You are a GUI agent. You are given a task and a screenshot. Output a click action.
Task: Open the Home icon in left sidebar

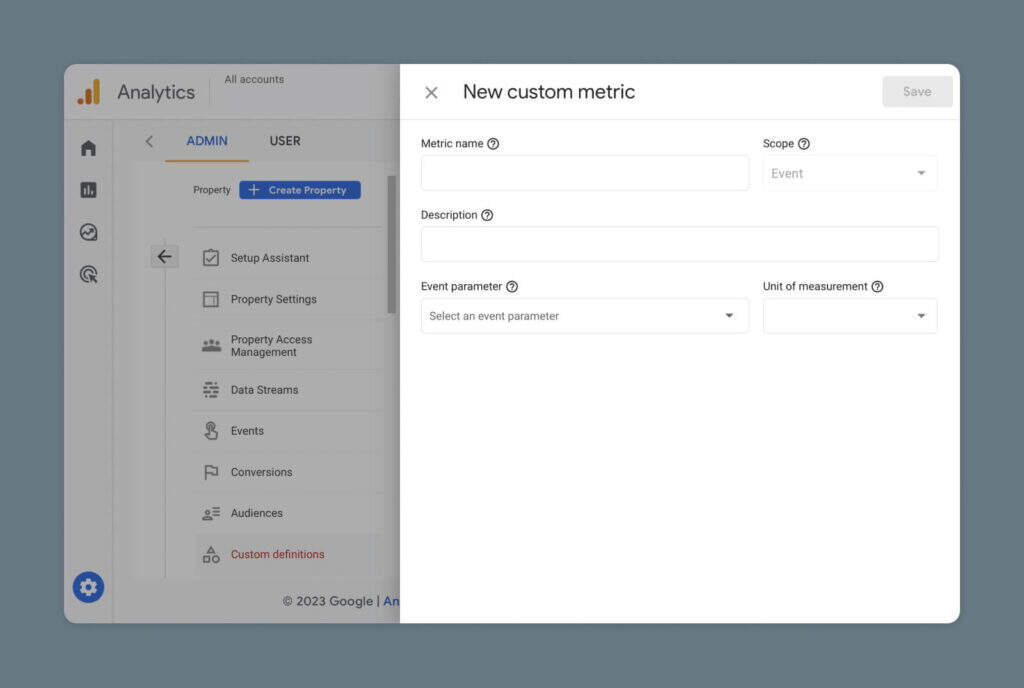coord(88,148)
